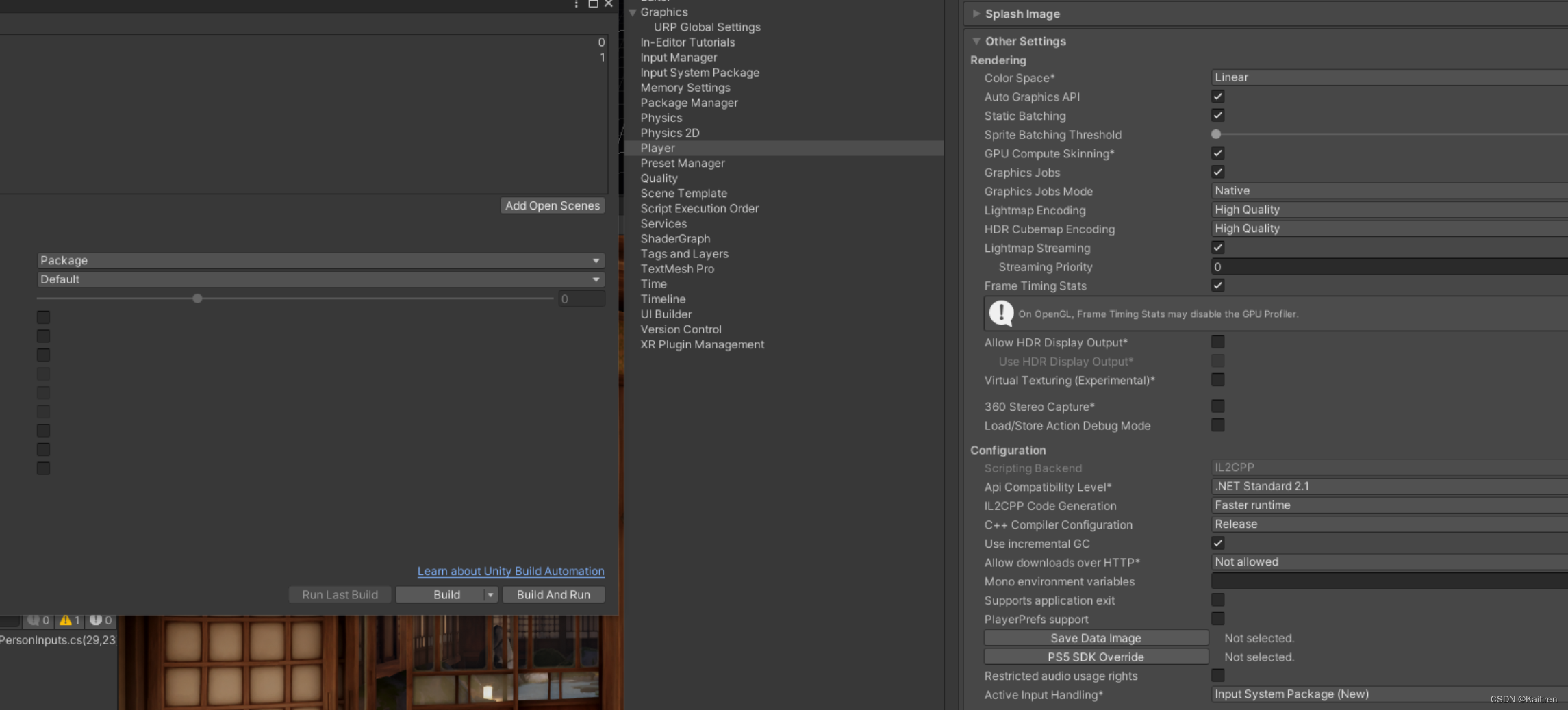The image size is (1568, 710).
Task: Open C++ Compiler Configuration dropdown
Action: [x=1389, y=524]
